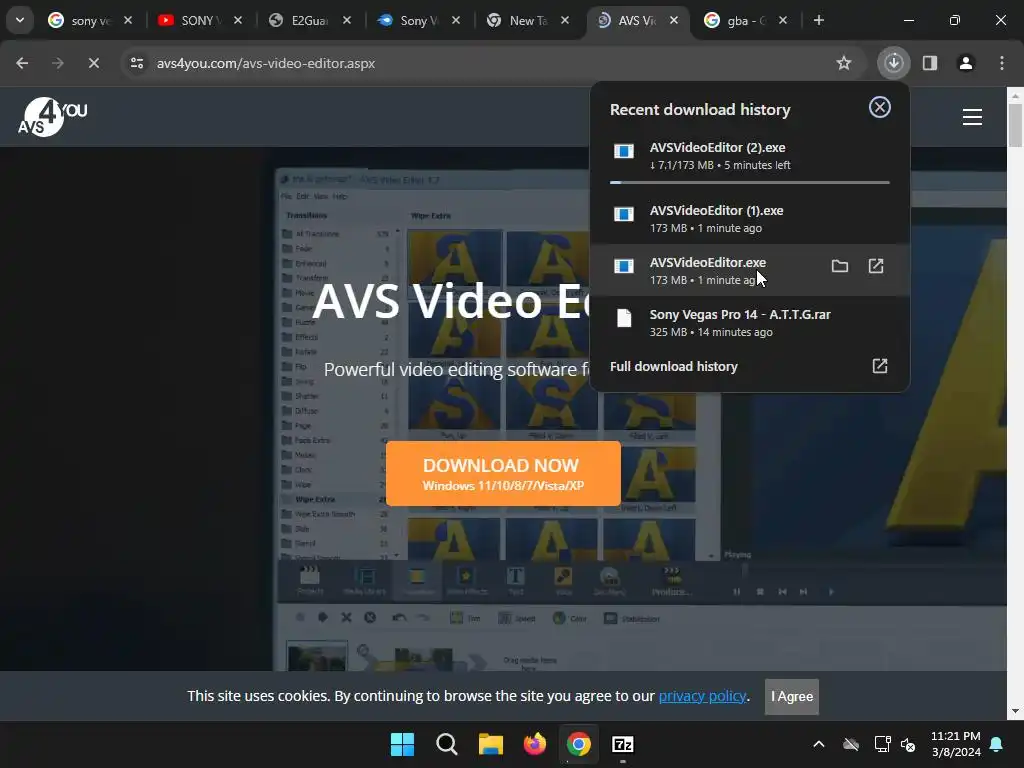Open the notification bell in the taskbar
The image size is (1024, 768).
997,744
